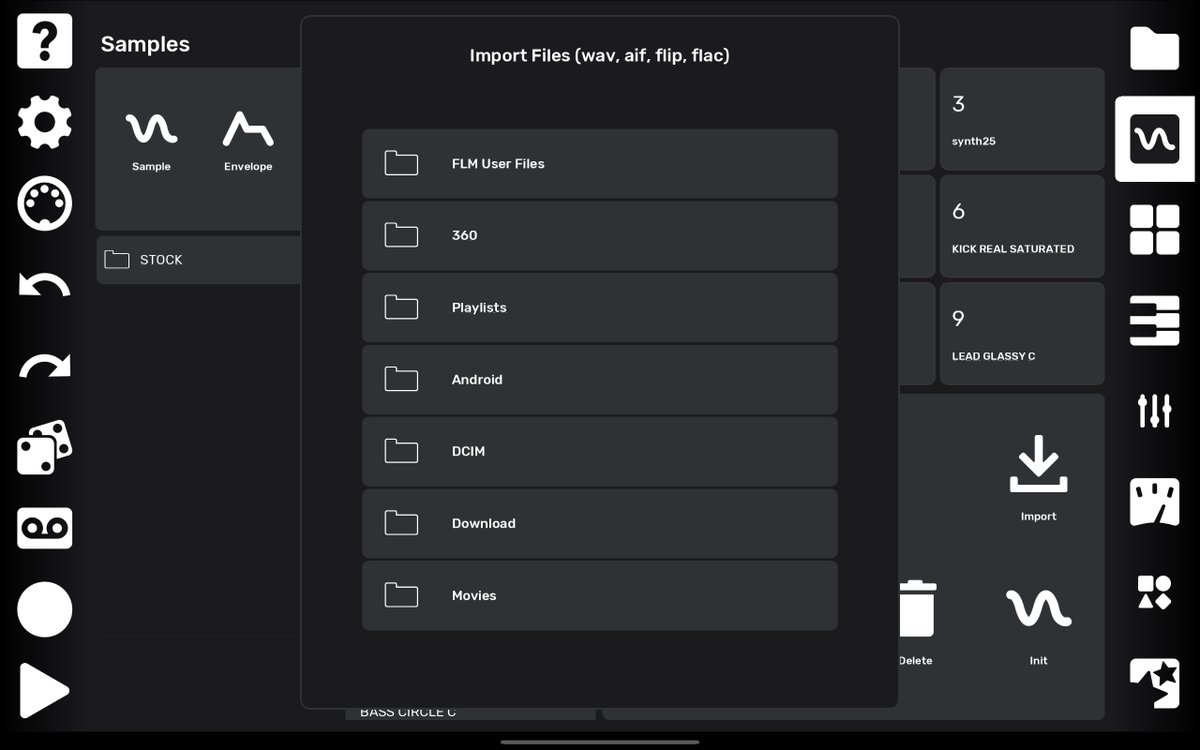The height and width of the screenshot is (750, 1200).
Task: Select the Sample wave icon
Action: [151, 141]
